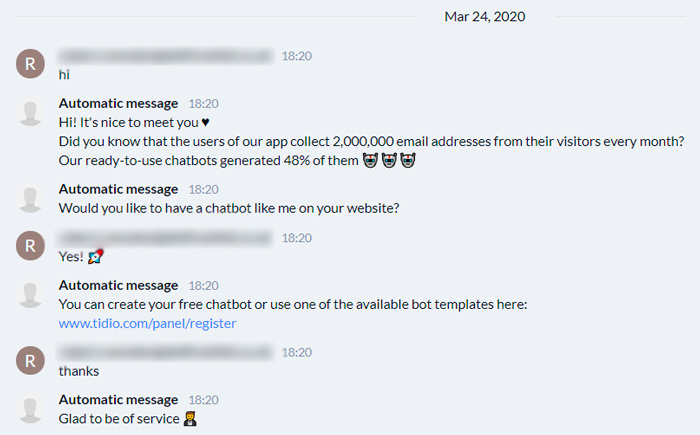Click the R avatar beside the hi message

pos(30,64)
